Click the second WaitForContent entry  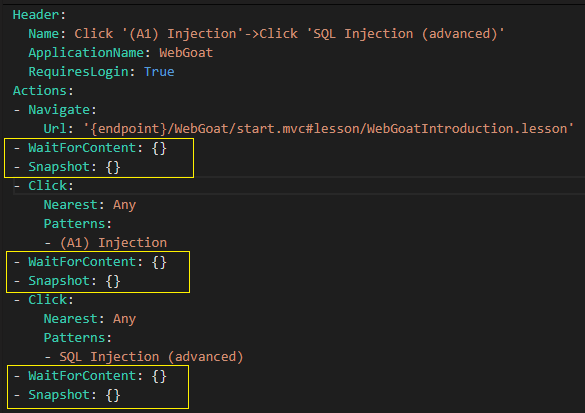[x=90, y=262]
